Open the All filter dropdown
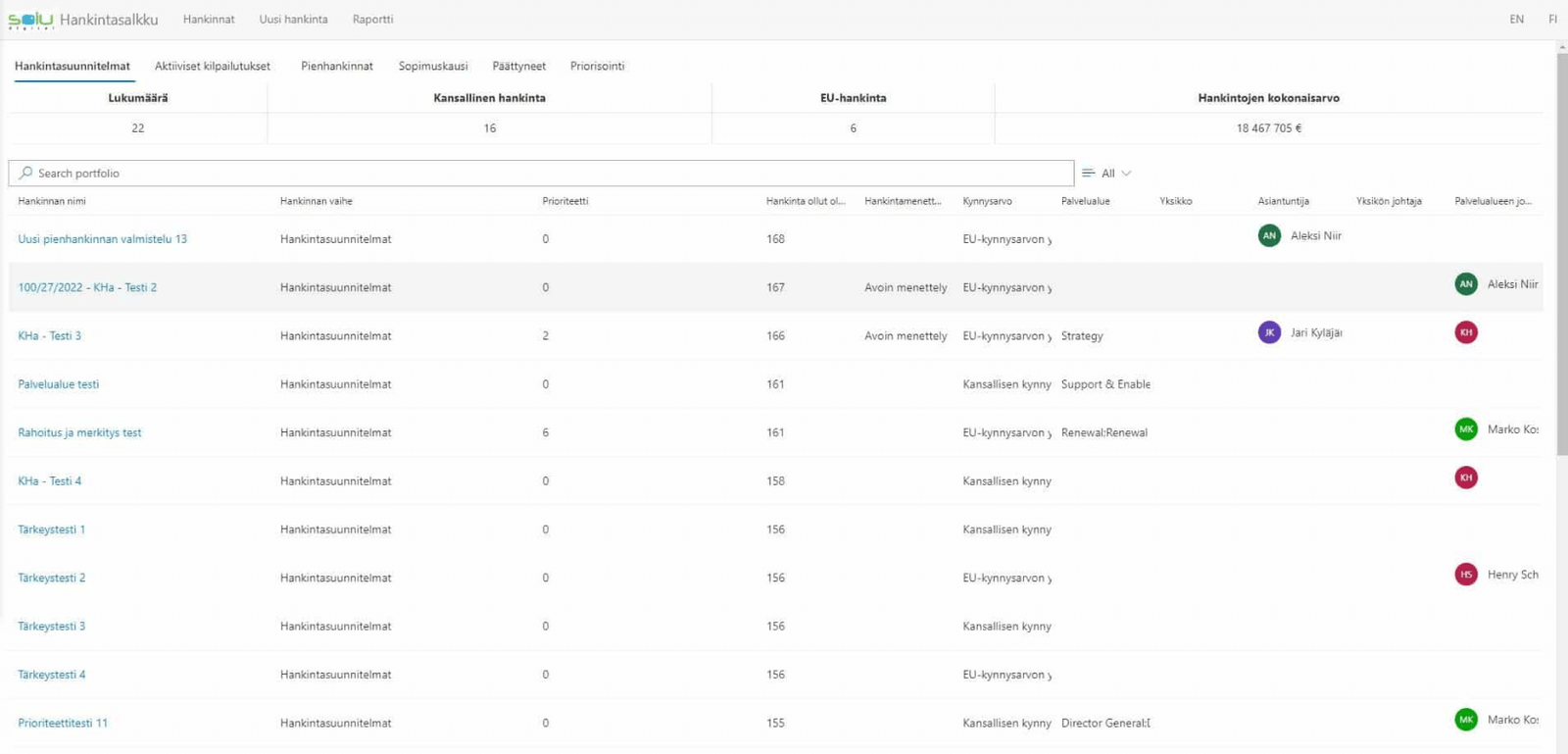 1107,174
